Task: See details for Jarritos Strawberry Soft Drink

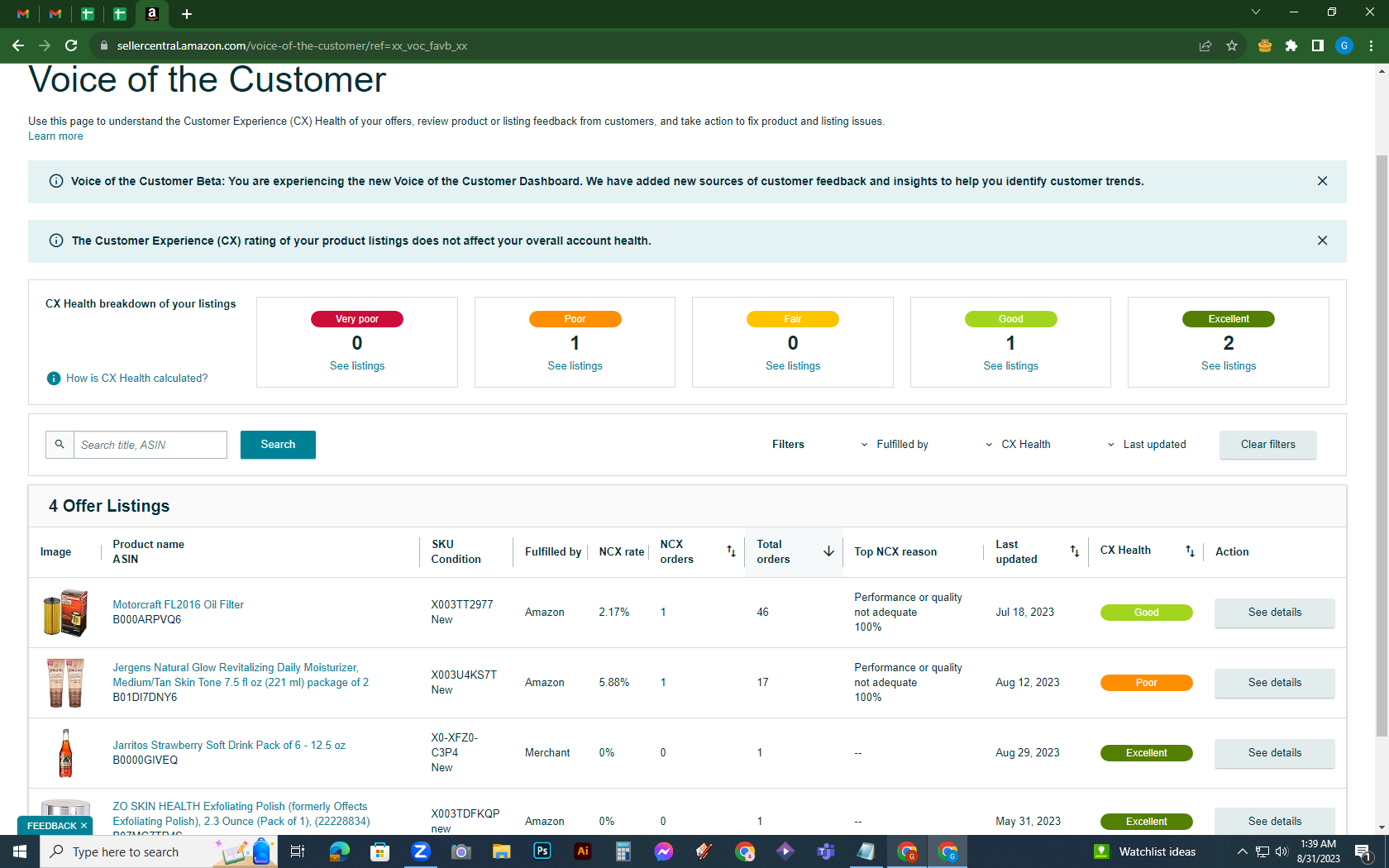Action: coord(1274,753)
